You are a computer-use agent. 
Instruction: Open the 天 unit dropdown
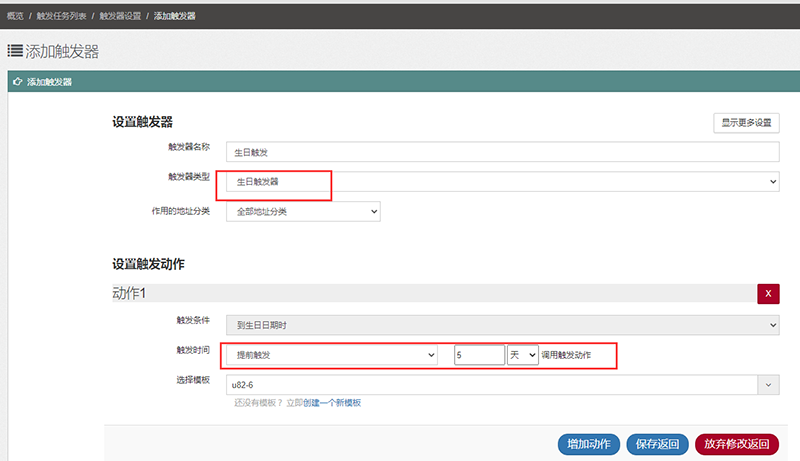pyautogui.click(x=523, y=355)
